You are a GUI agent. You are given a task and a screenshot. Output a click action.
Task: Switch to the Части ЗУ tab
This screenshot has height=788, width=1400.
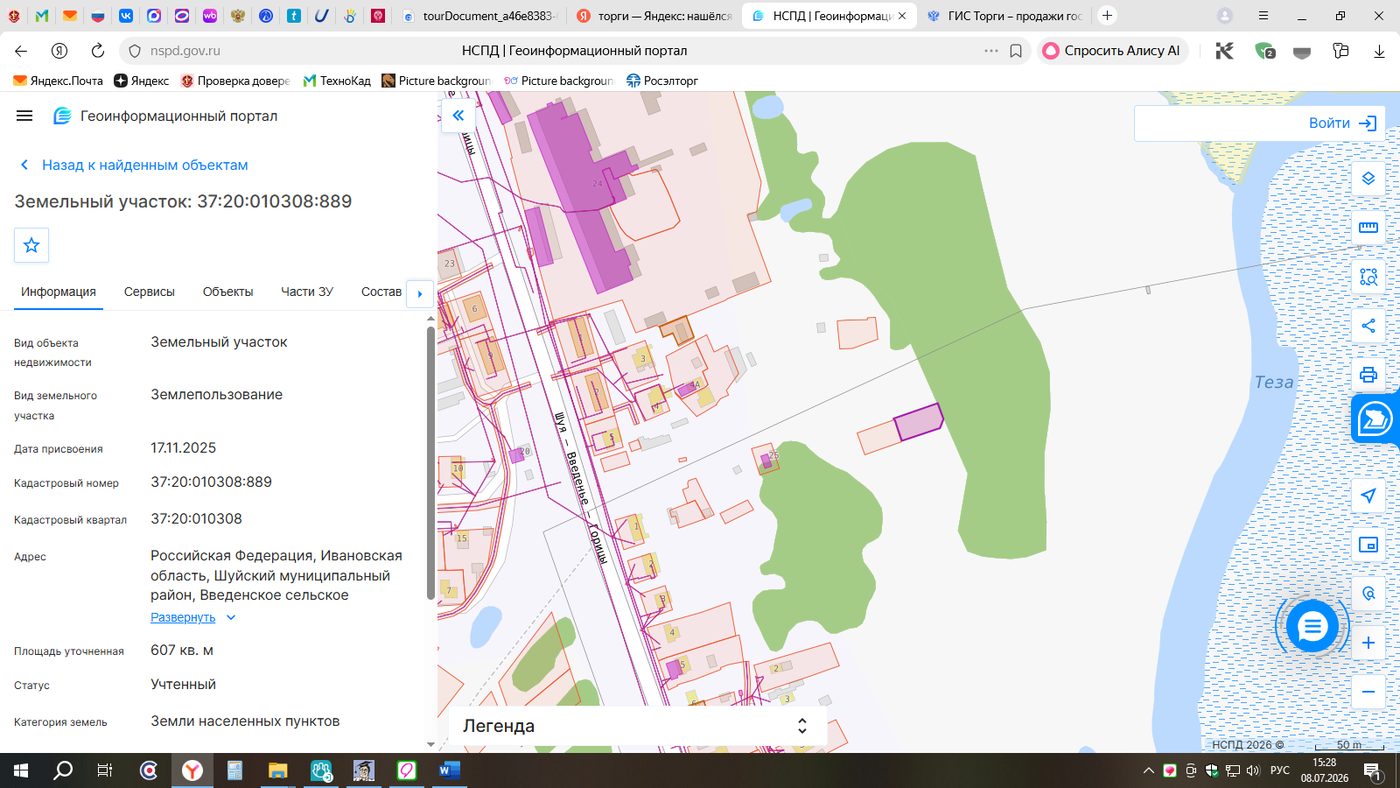point(307,292)
